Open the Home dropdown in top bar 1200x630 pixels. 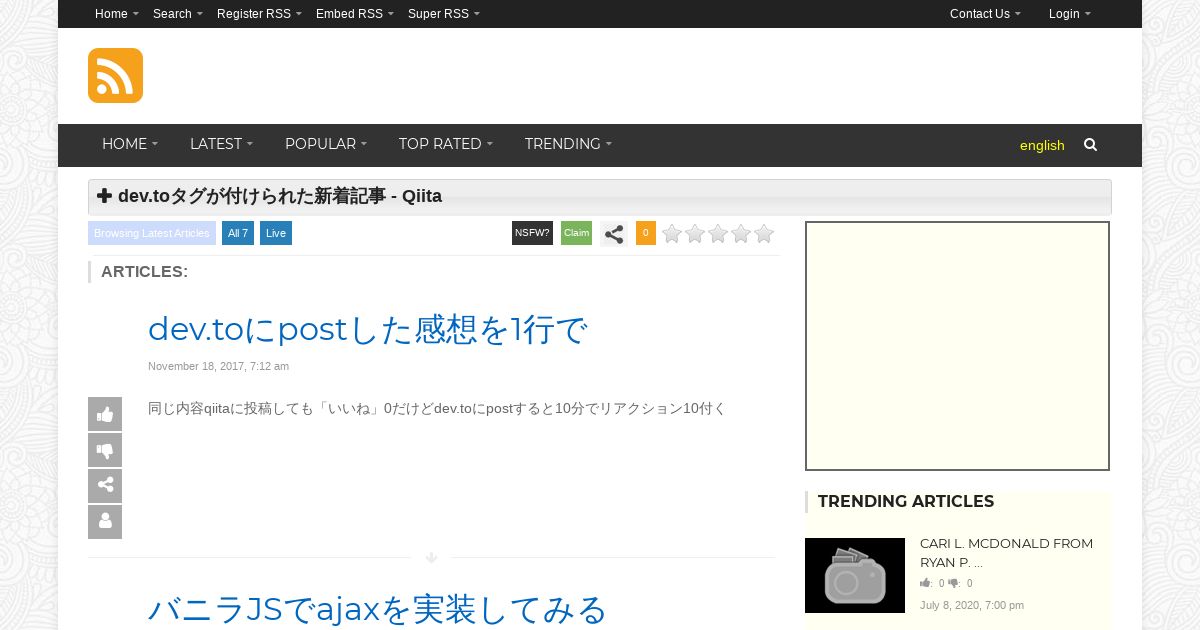click(117, 14)
